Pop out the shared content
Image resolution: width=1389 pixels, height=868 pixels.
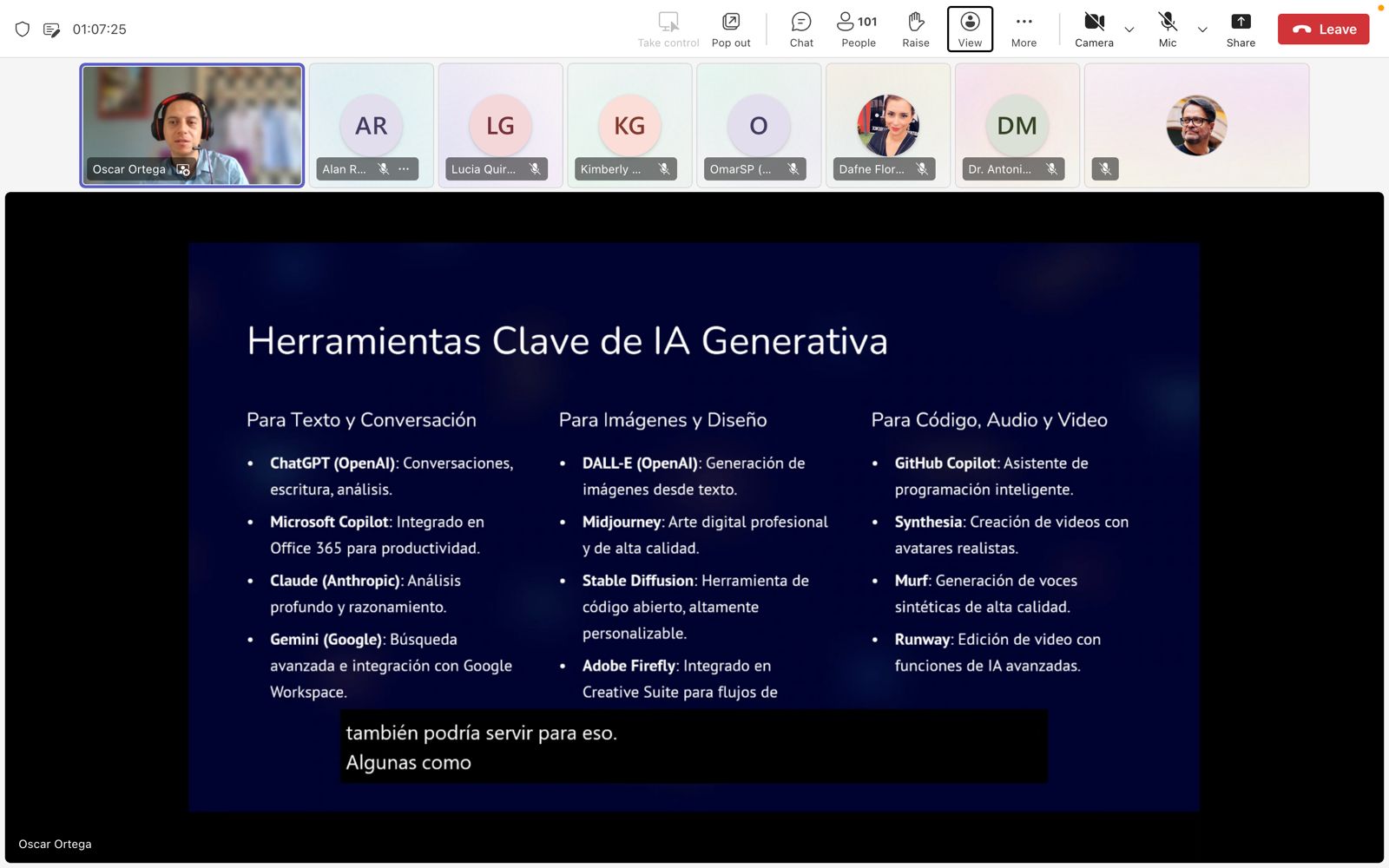click(x=731, y=30)
